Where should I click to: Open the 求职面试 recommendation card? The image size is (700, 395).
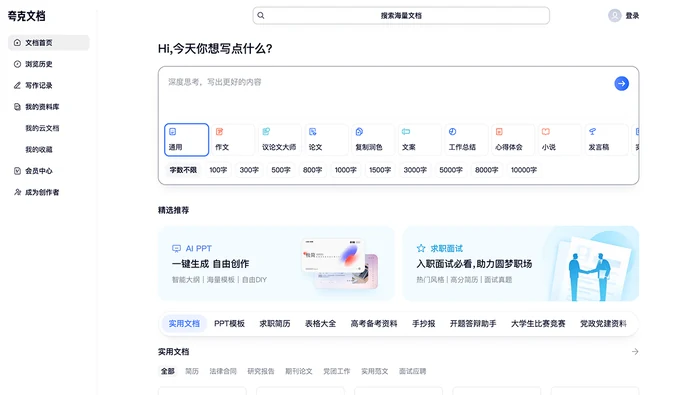pos(521,263)
